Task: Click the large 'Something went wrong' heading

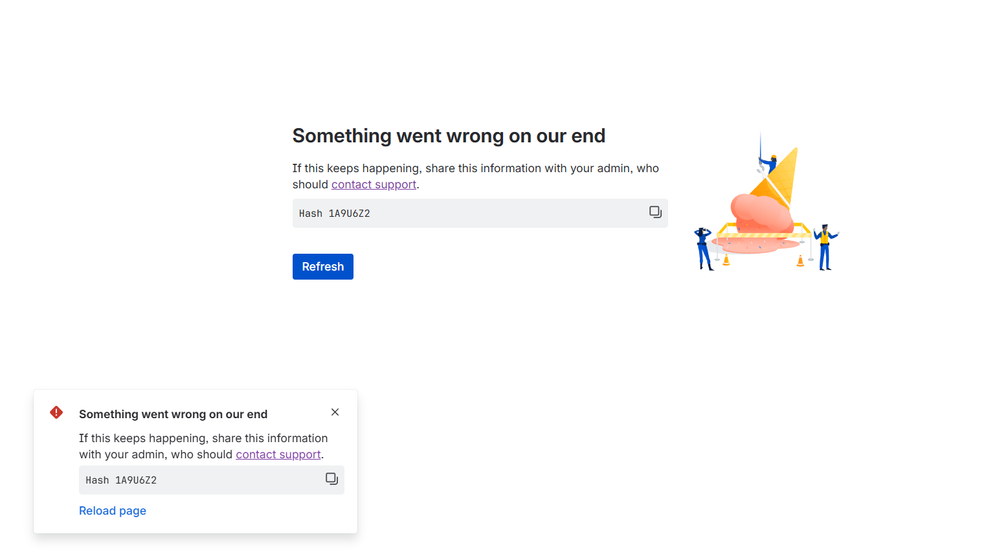Action: pyautogui.click(x=448, y=136)
